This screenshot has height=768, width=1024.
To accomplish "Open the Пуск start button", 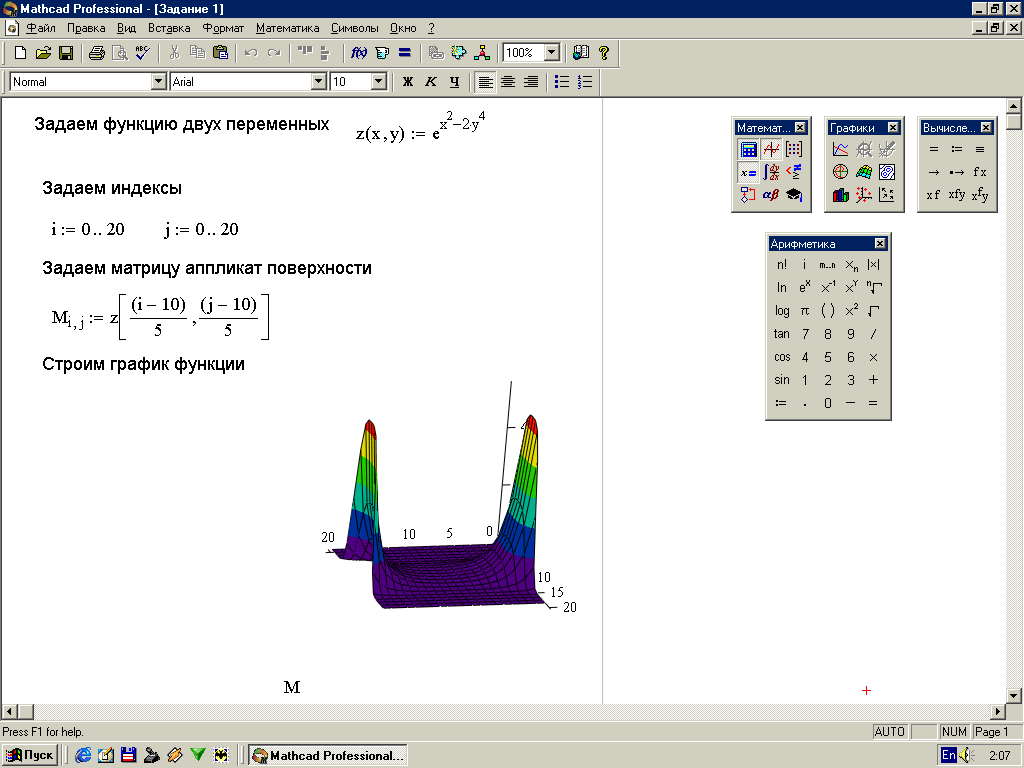I will [30, 756].
